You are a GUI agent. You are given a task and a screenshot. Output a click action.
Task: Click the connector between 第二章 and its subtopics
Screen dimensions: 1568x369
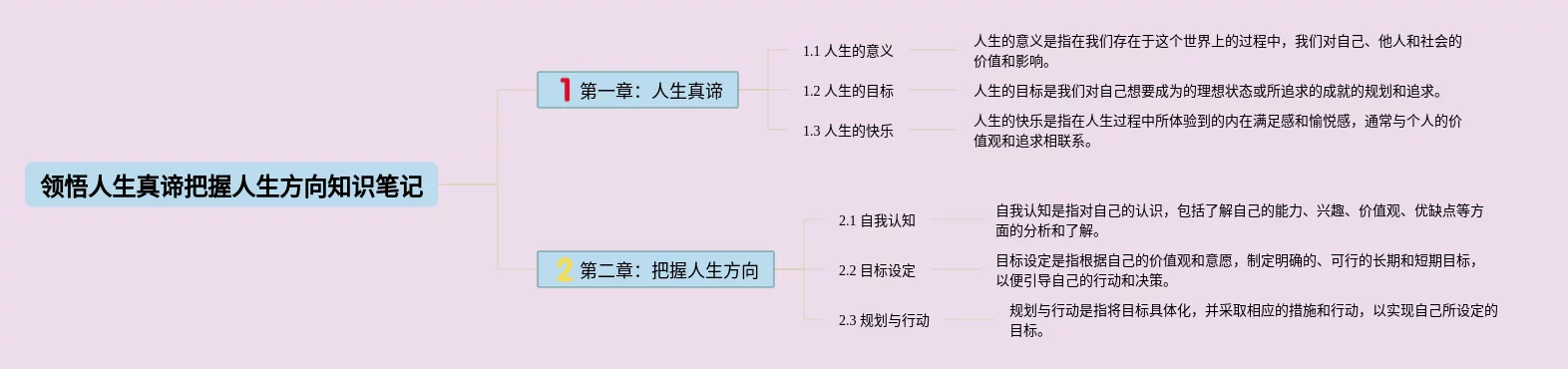pyautogui.click(x=804, y=269)
